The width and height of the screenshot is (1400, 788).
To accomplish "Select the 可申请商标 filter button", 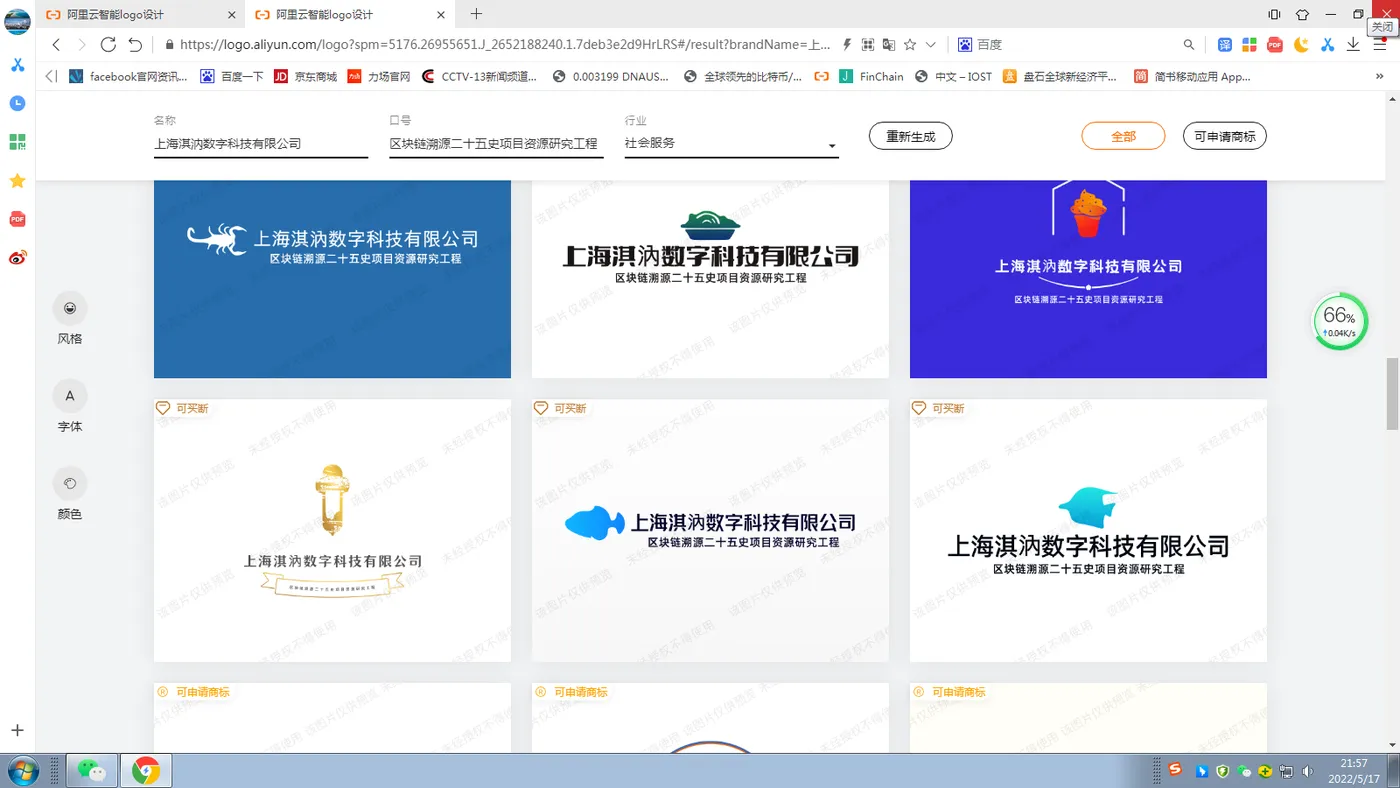I will coord(1225,136).
